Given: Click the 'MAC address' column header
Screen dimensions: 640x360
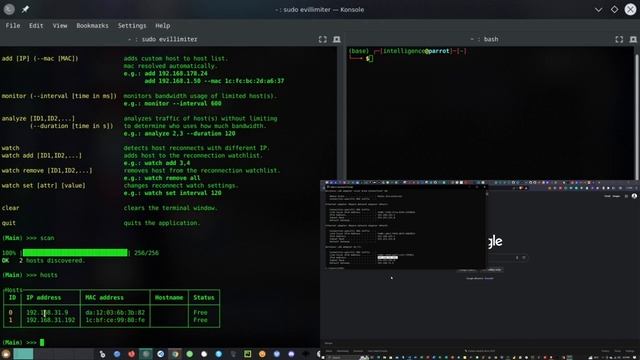Looking at the screenshot, I should coord(104,298).
